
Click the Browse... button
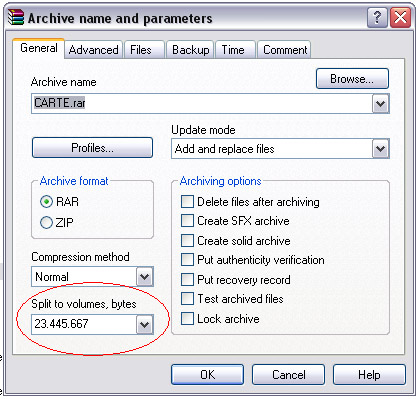point(352,79)
